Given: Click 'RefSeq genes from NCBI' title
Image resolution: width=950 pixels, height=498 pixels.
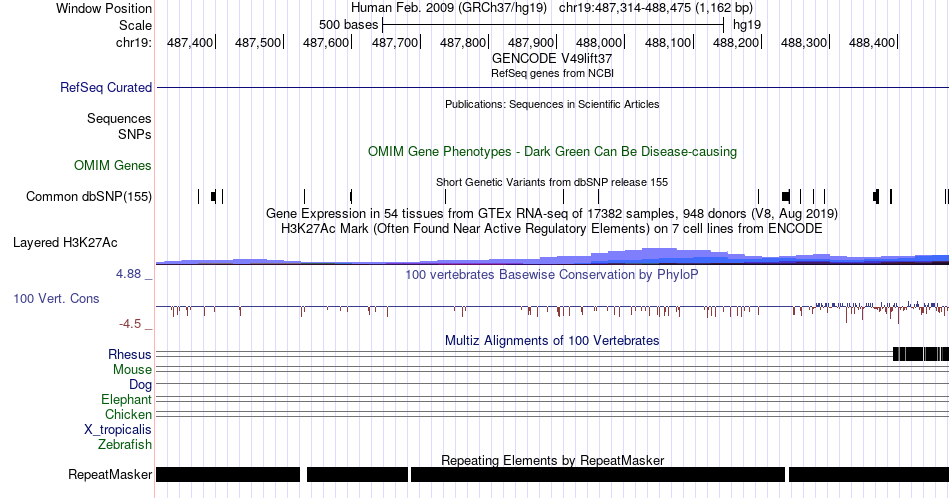Looking at the screenshot, I should click(552, 73).
